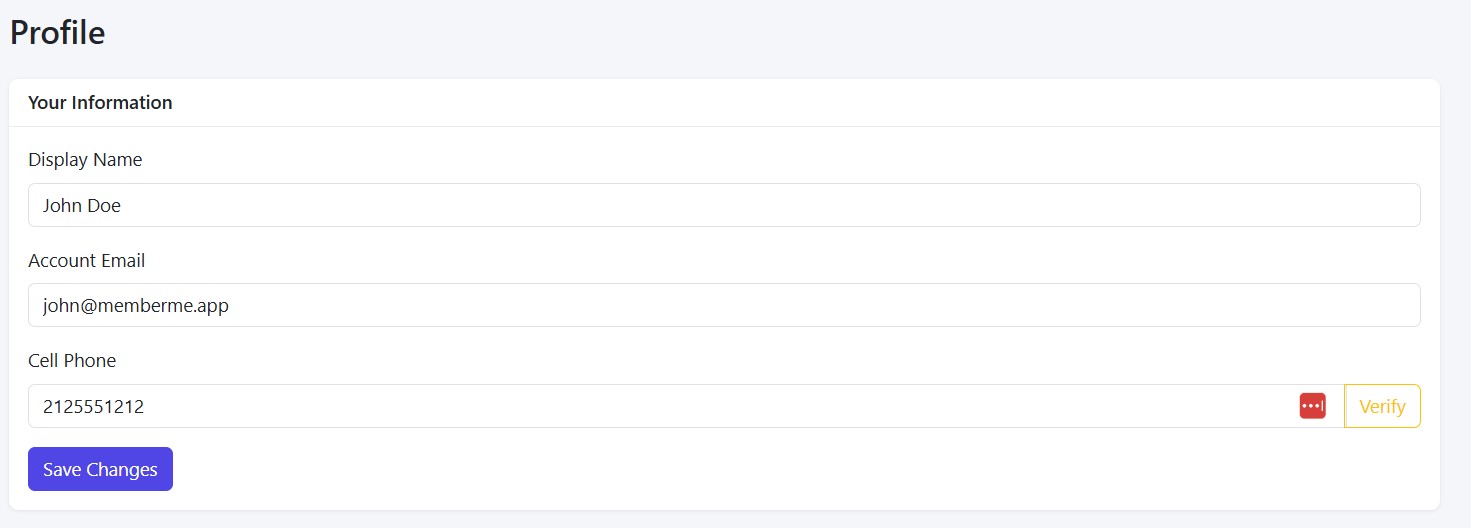Click the "Cell Phone" field label
This screenshot has width=1471, height=528.
(x=72, y=361)
